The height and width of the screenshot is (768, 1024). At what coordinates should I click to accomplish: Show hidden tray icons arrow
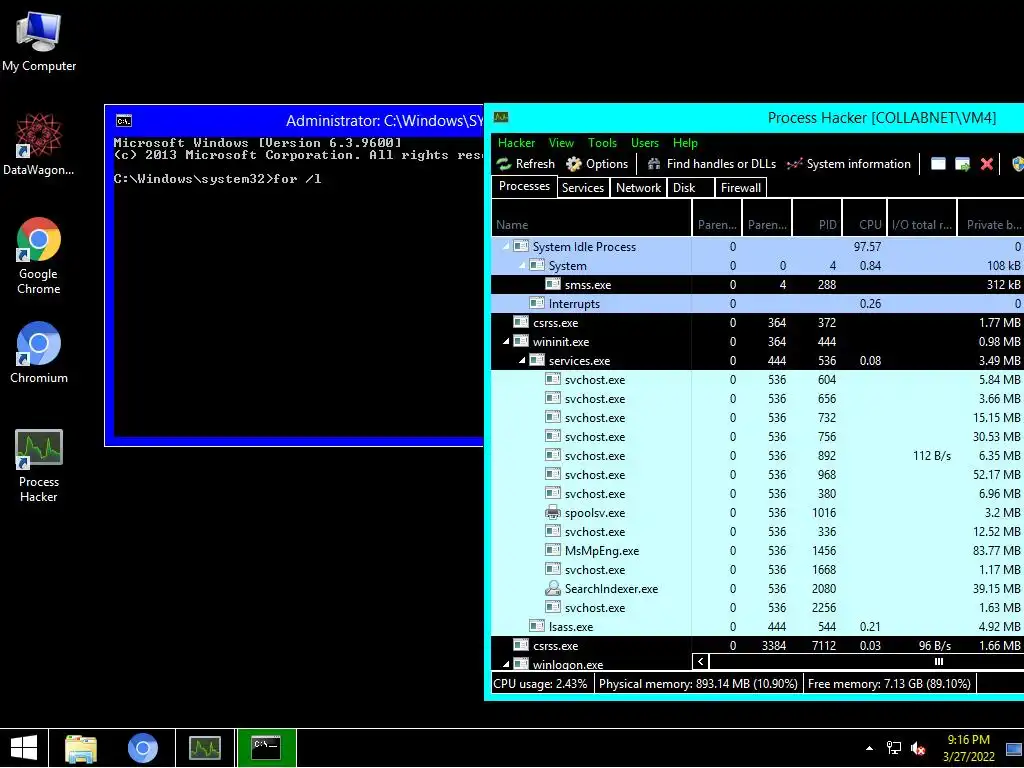point(869,748)
